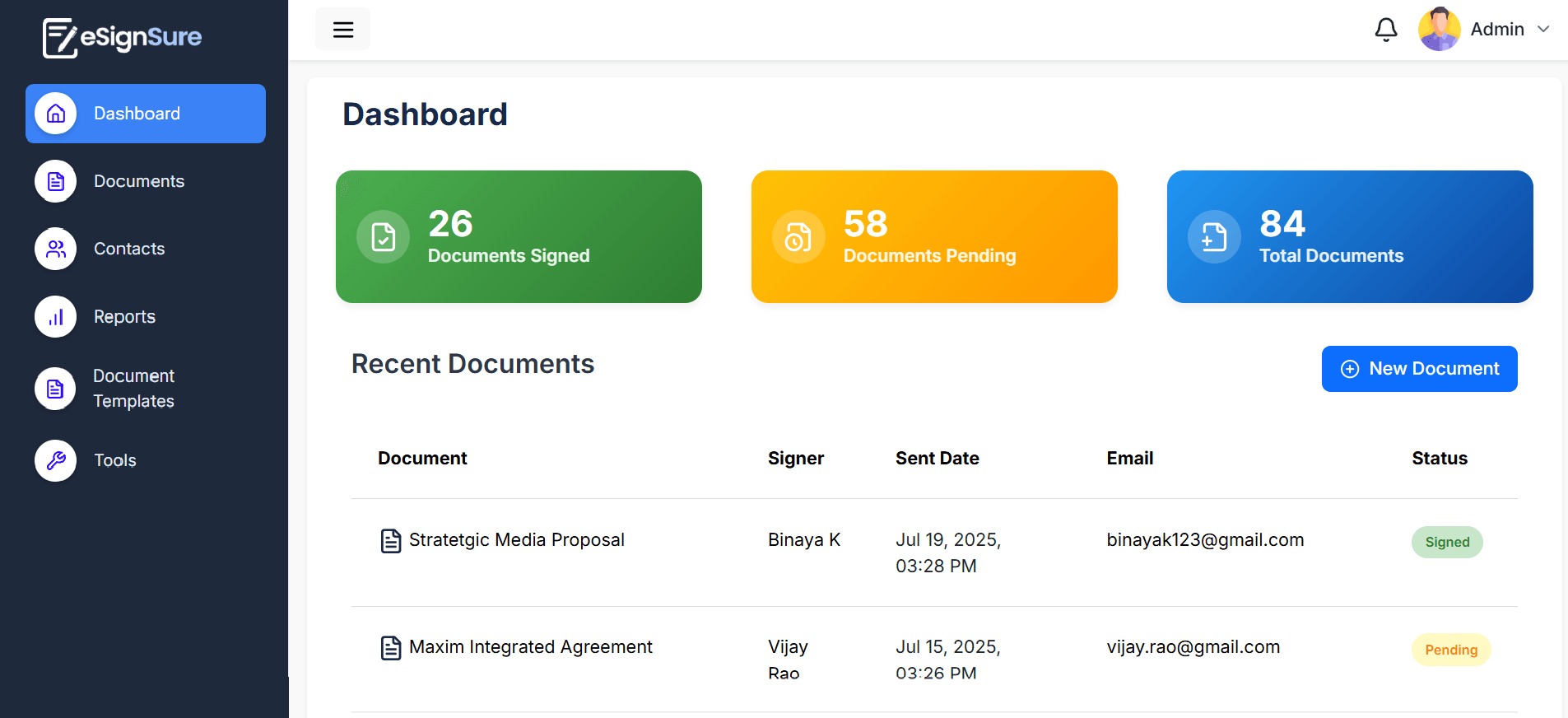Go to Reports menu item
The width and height of the screenshot is (1568, 718).
[124, 317]
